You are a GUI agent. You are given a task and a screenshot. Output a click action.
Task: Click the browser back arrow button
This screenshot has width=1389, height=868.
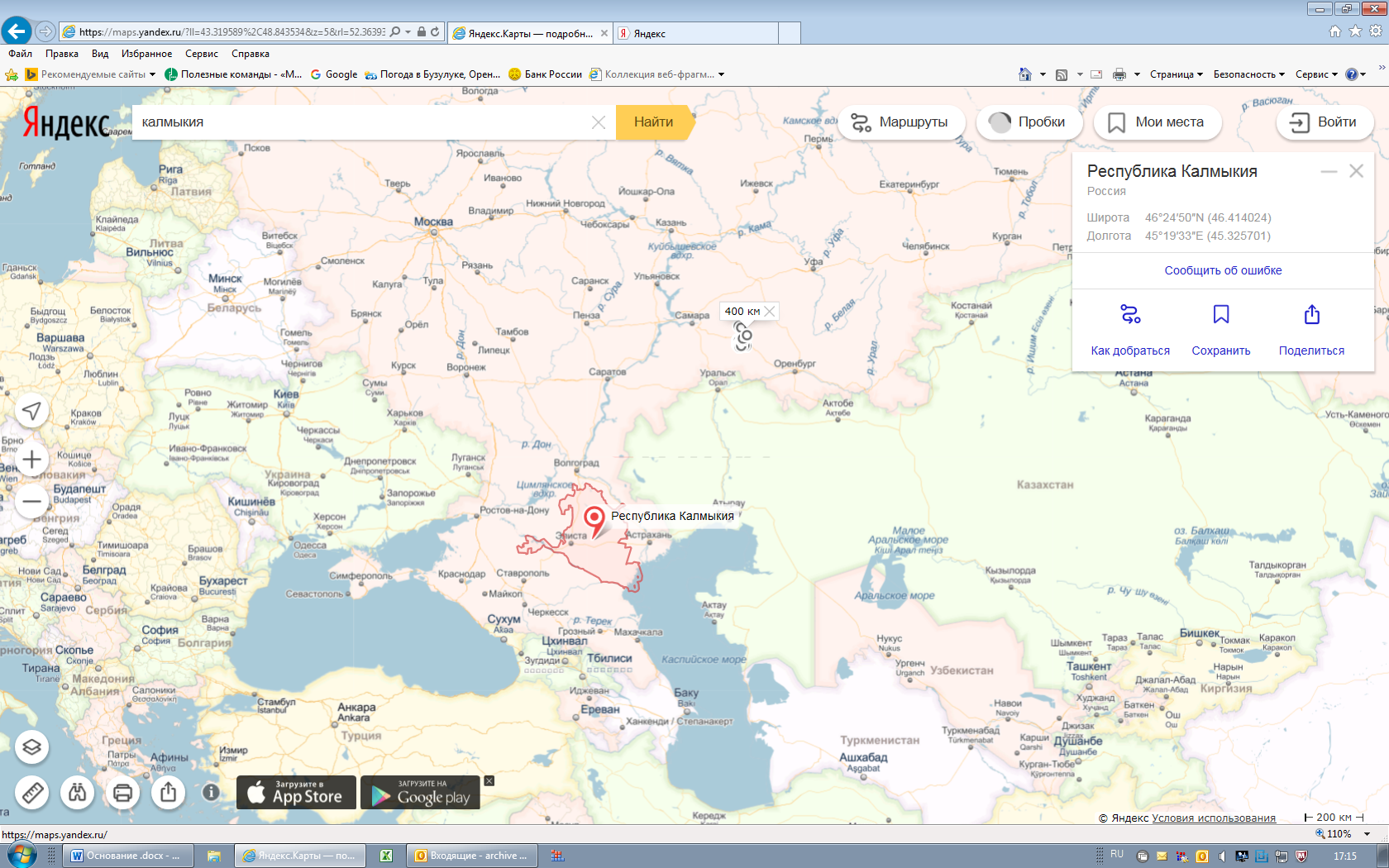click(17, 31)
